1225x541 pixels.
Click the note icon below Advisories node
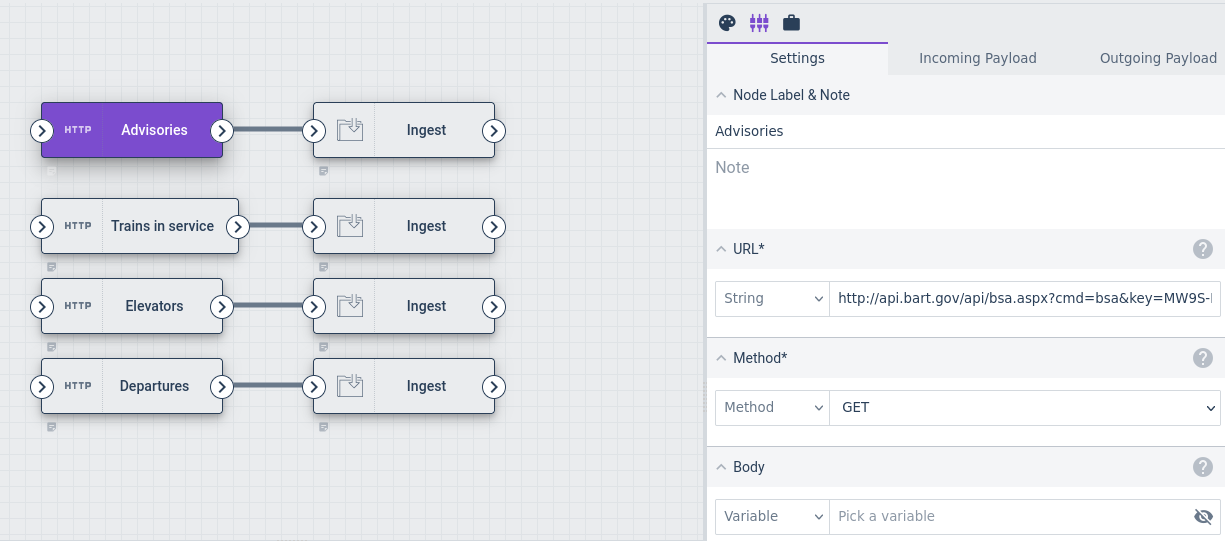52,171
